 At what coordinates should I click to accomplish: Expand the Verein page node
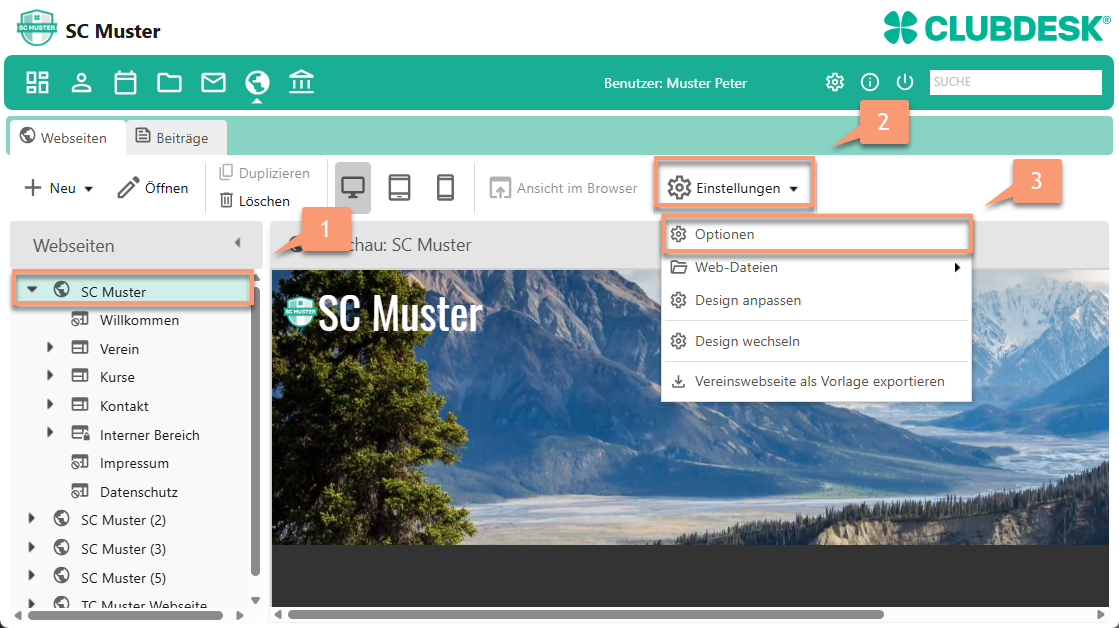pyautogui.click(x=50, y=348)
